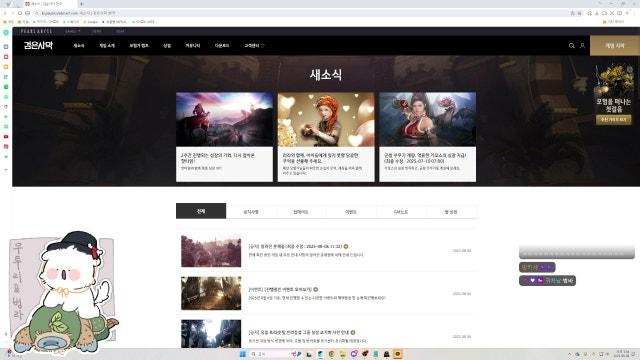This screenshot has height=360, width=640.
Task: Click the gold game start button
Action: (615, 46)
